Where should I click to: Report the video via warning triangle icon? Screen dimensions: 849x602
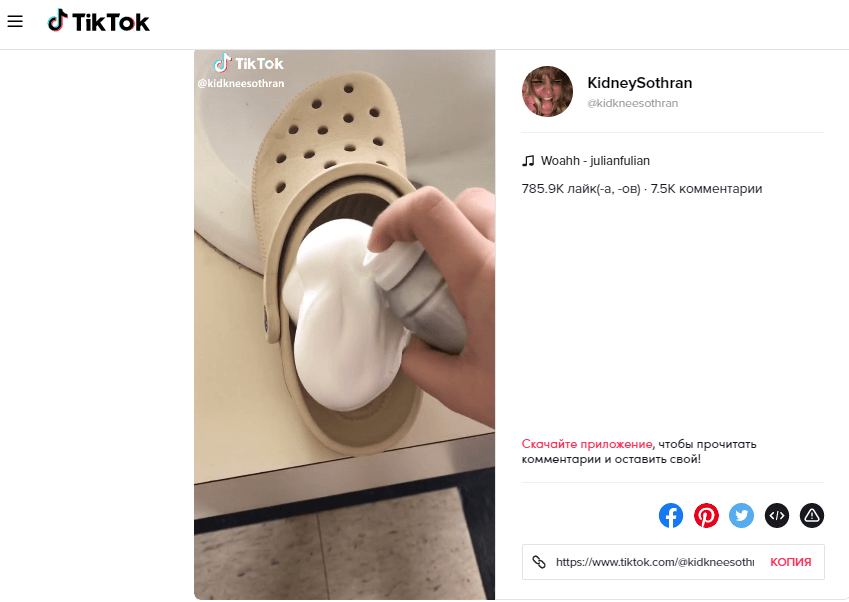812,515
